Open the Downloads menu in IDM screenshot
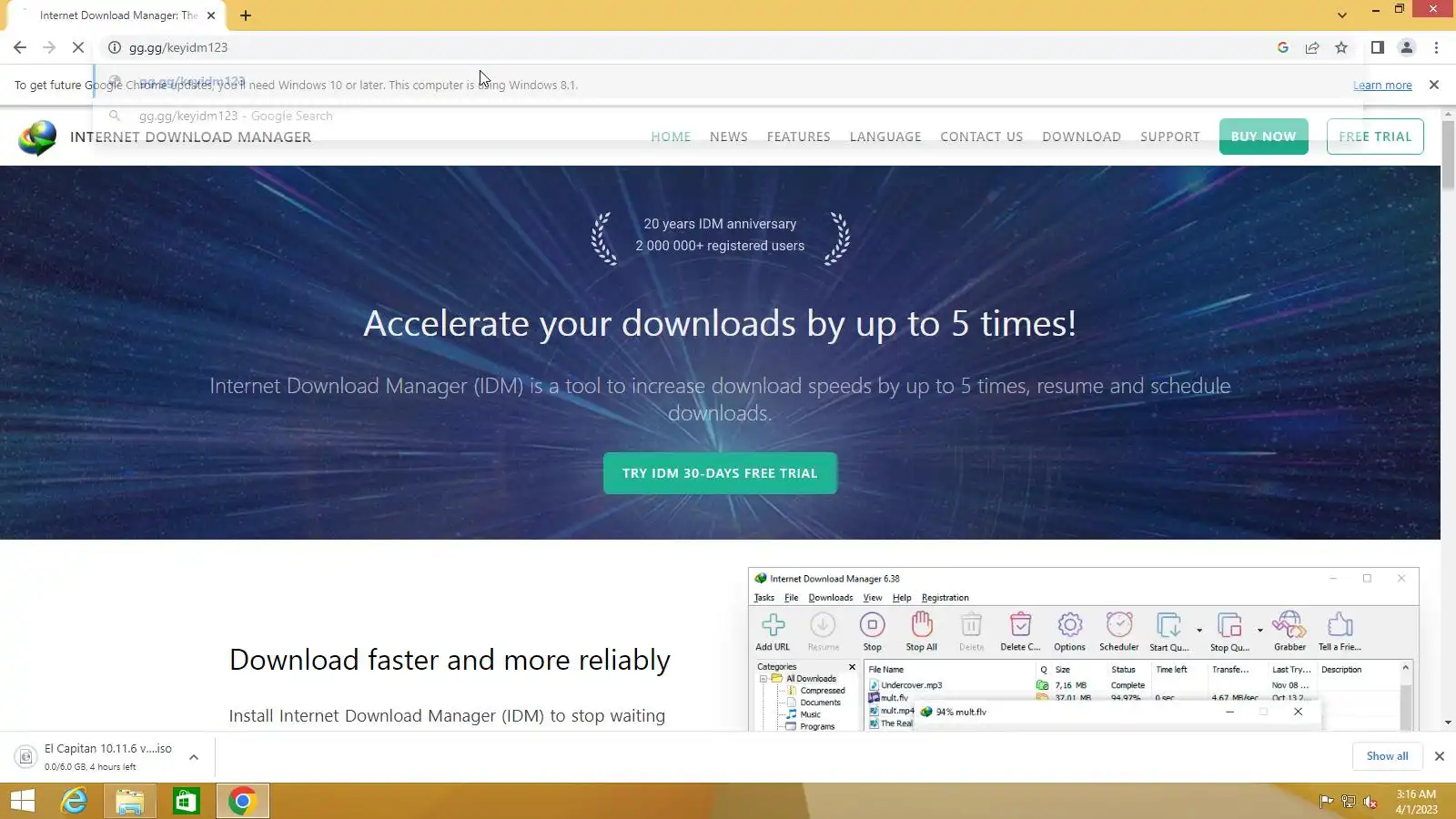Viewport: 1456px width, 819px height. 830,598
